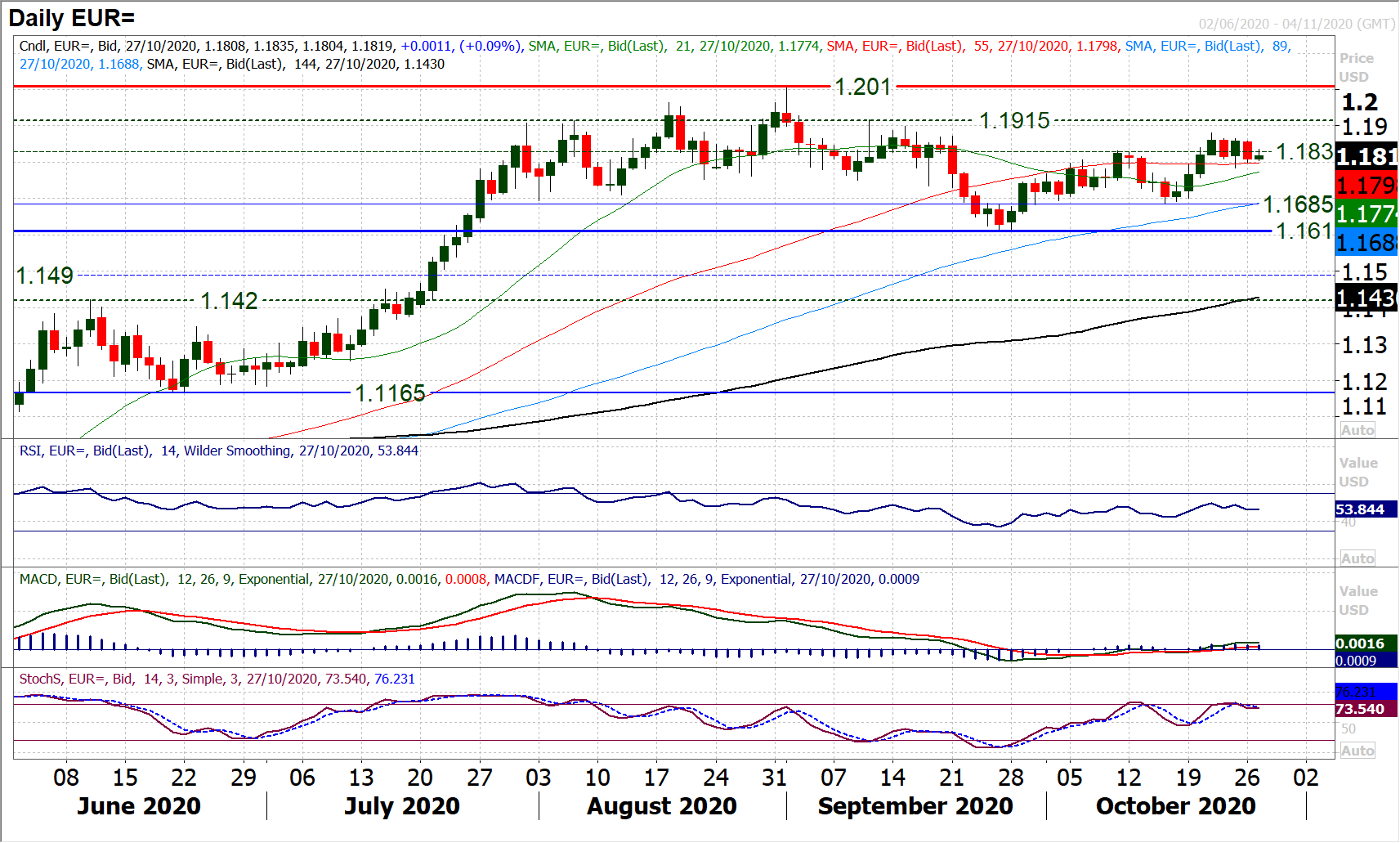Select the 1.142 dashed level label
The width and height of the screenshot is (1400, 843).
tap(229, 301)
